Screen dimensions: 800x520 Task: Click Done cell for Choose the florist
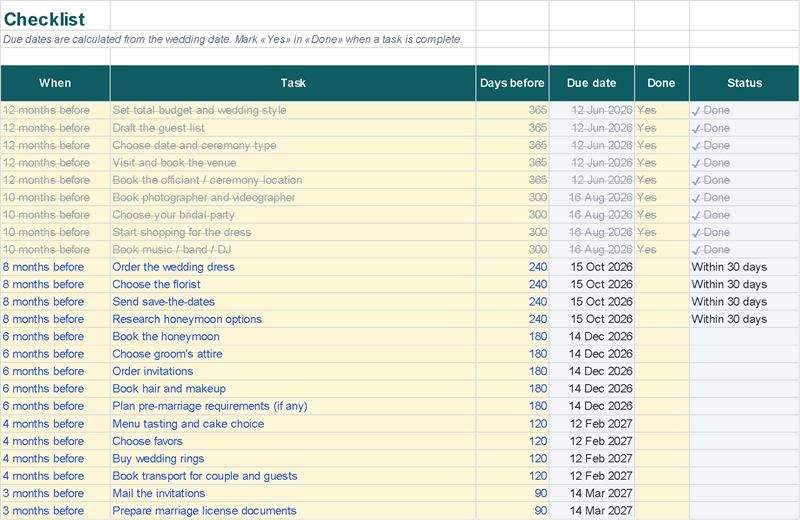click(662, 284)
